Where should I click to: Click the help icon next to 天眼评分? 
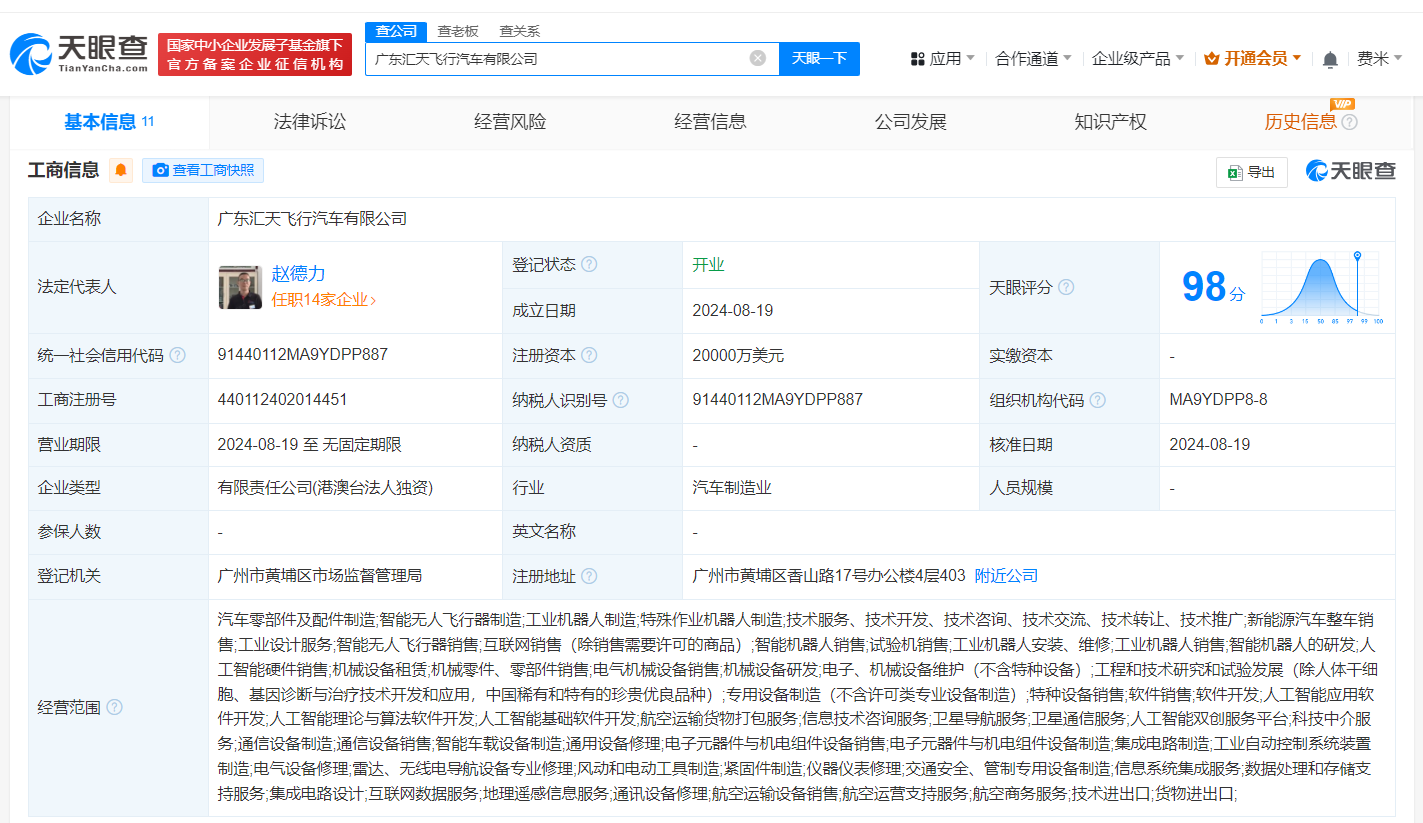click(x=1066, y=287)
